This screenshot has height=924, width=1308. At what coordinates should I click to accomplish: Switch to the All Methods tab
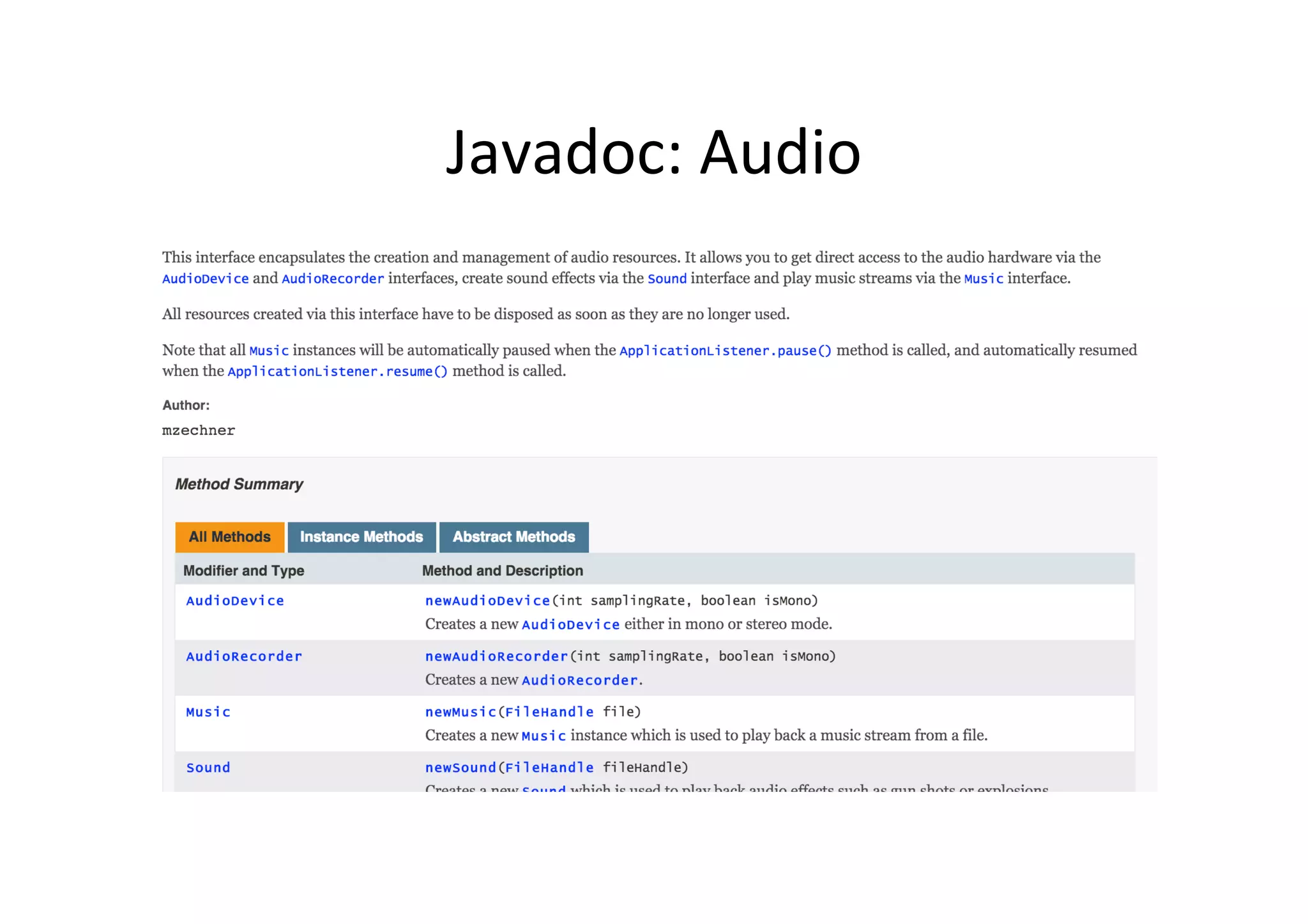[229, 537]
